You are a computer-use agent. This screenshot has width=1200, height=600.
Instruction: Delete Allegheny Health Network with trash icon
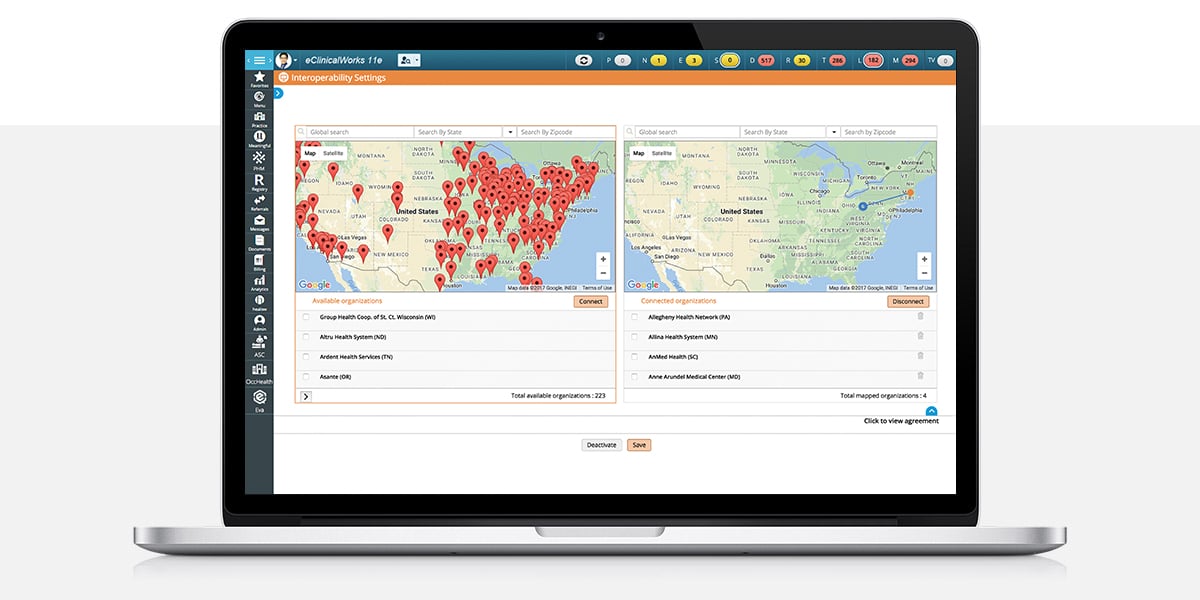coord(920,316)
